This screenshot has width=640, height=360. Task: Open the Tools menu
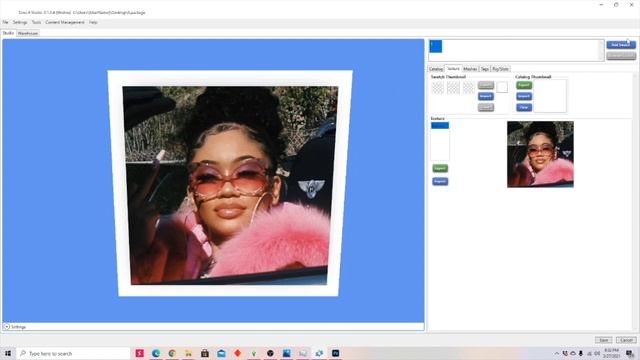pos(36,22)
